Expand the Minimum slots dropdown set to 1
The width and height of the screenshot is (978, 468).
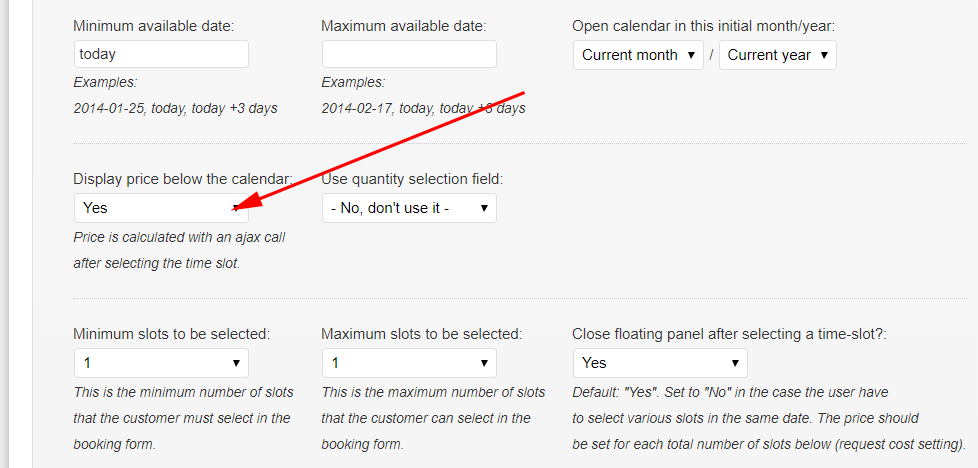(x=161, y=363)
